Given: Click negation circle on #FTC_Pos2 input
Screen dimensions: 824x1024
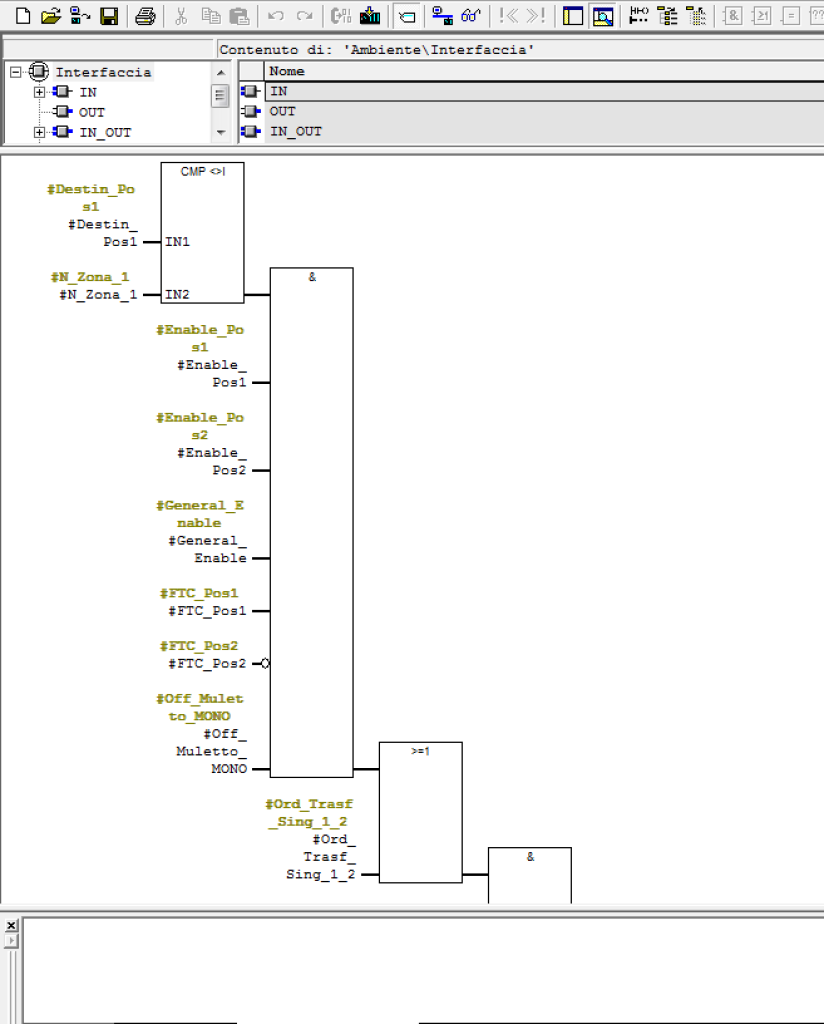Looking at the screenshot, I should (x=265, y=664).
